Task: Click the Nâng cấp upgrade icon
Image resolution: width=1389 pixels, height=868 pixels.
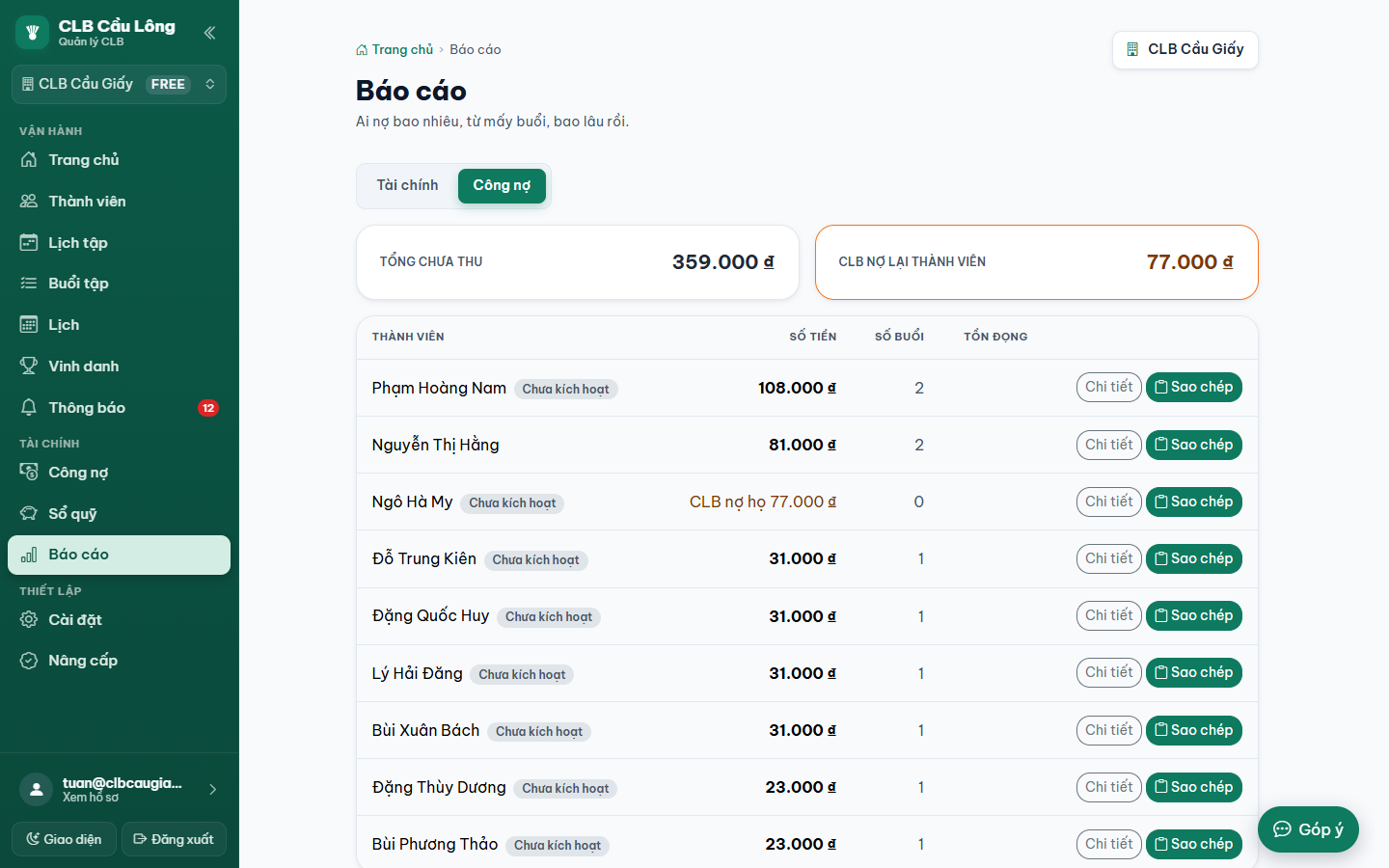Action: coord(29,661)
